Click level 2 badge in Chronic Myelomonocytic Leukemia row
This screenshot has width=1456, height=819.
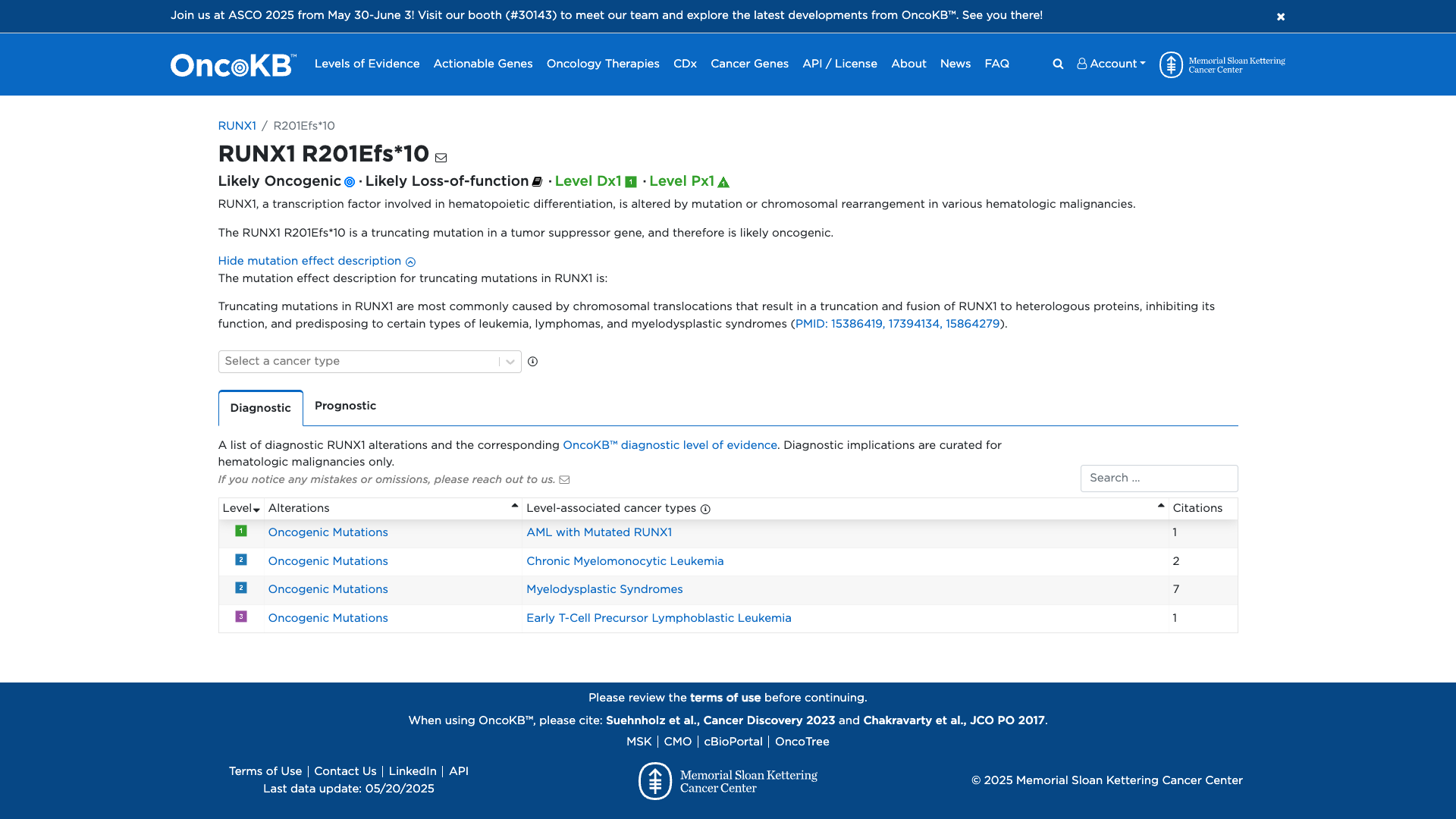tap(241, 560)
